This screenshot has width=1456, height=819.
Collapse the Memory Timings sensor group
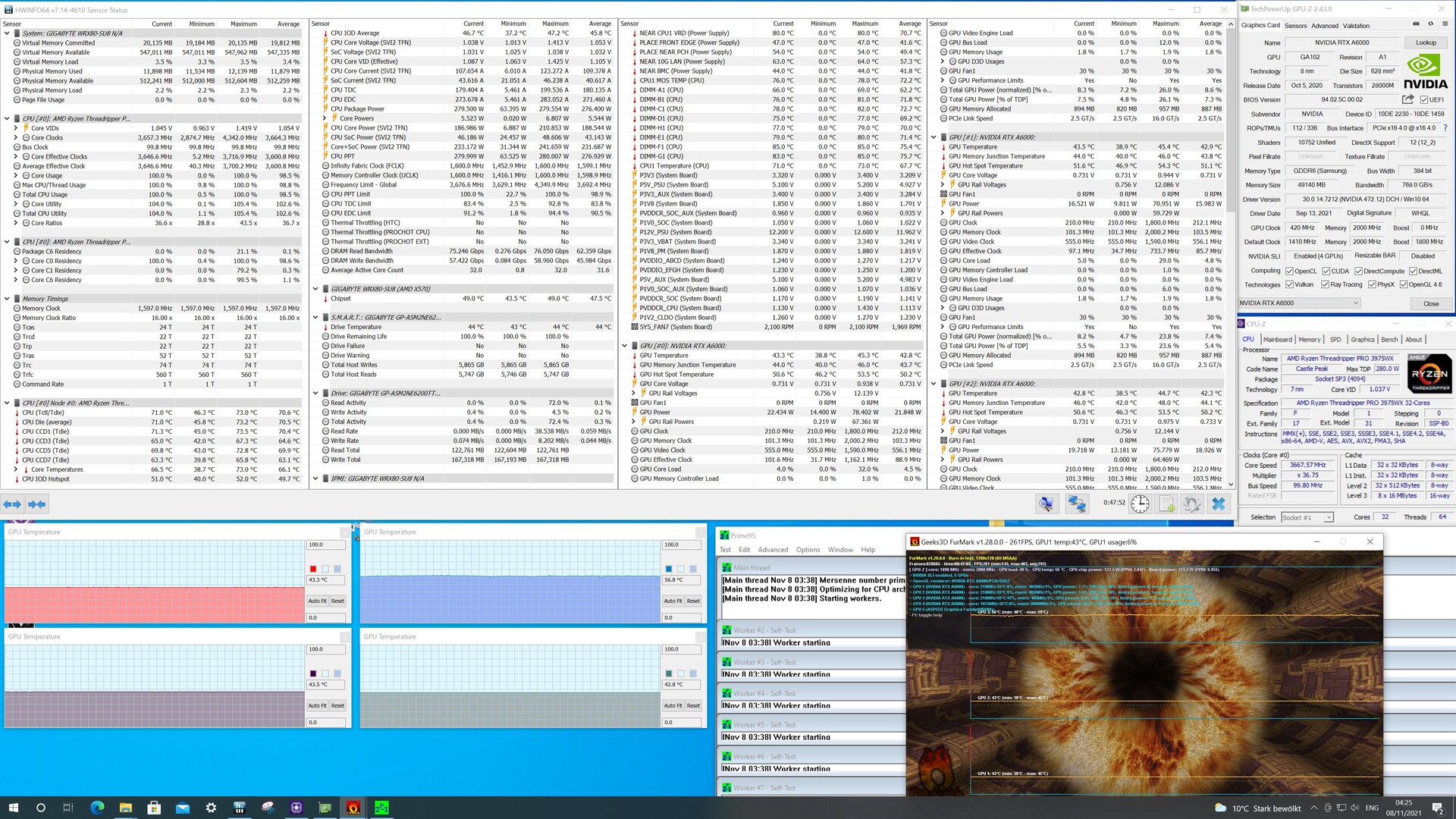point(7,299)
